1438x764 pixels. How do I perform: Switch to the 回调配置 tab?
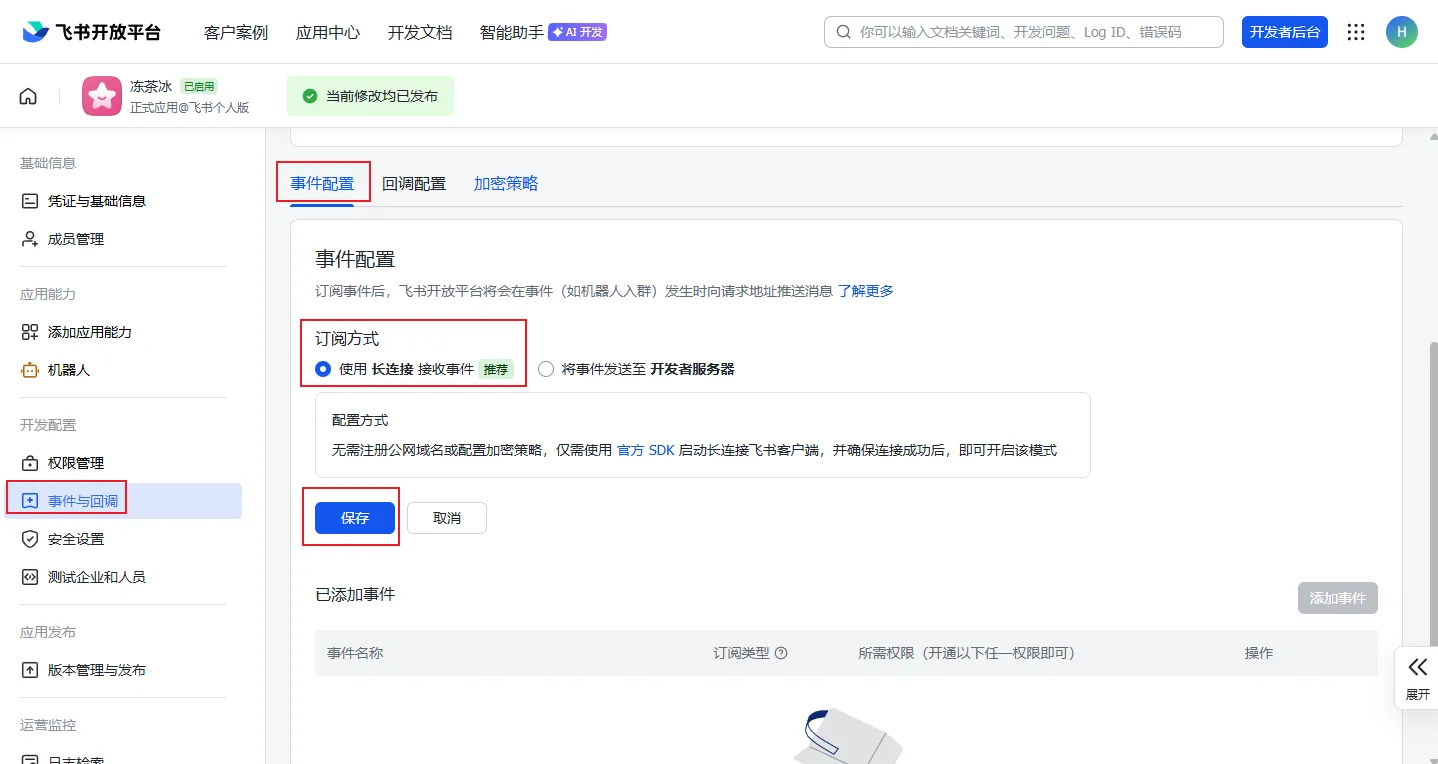tap(414, 184)
